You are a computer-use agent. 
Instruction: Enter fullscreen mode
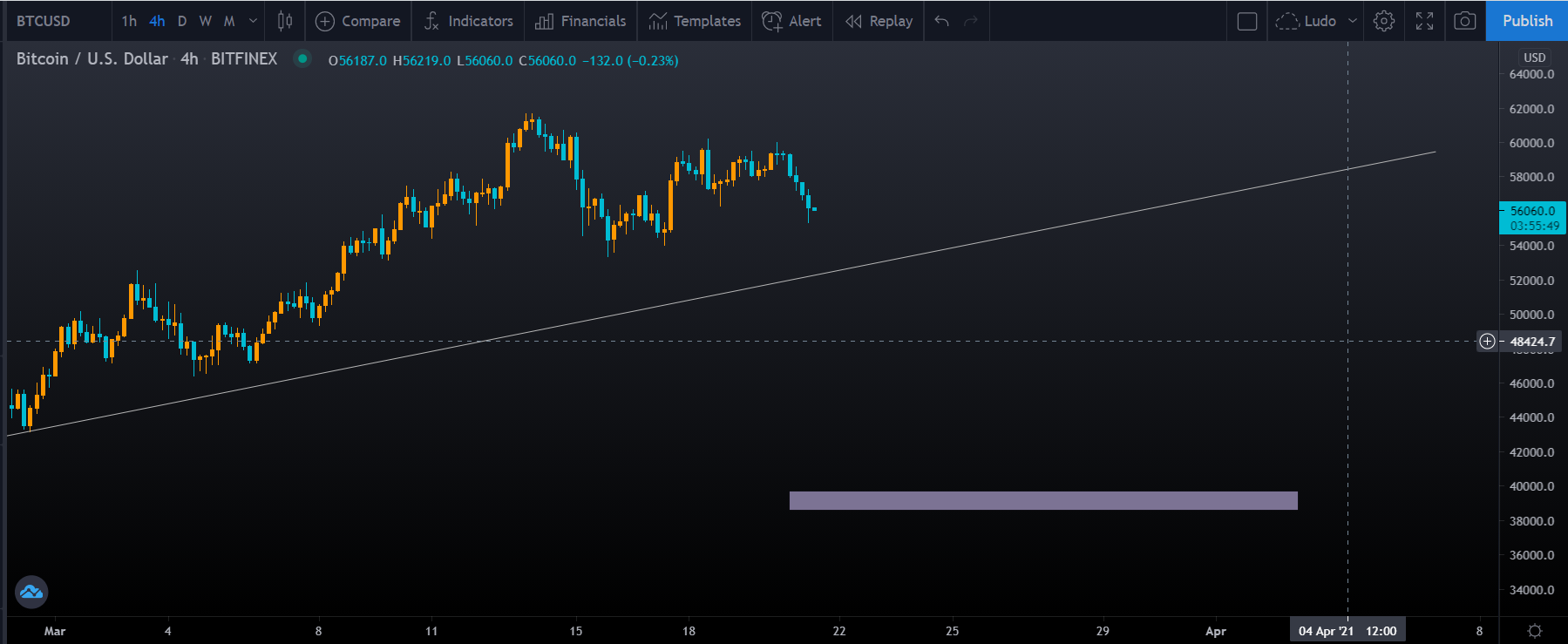click(1424, 21)
